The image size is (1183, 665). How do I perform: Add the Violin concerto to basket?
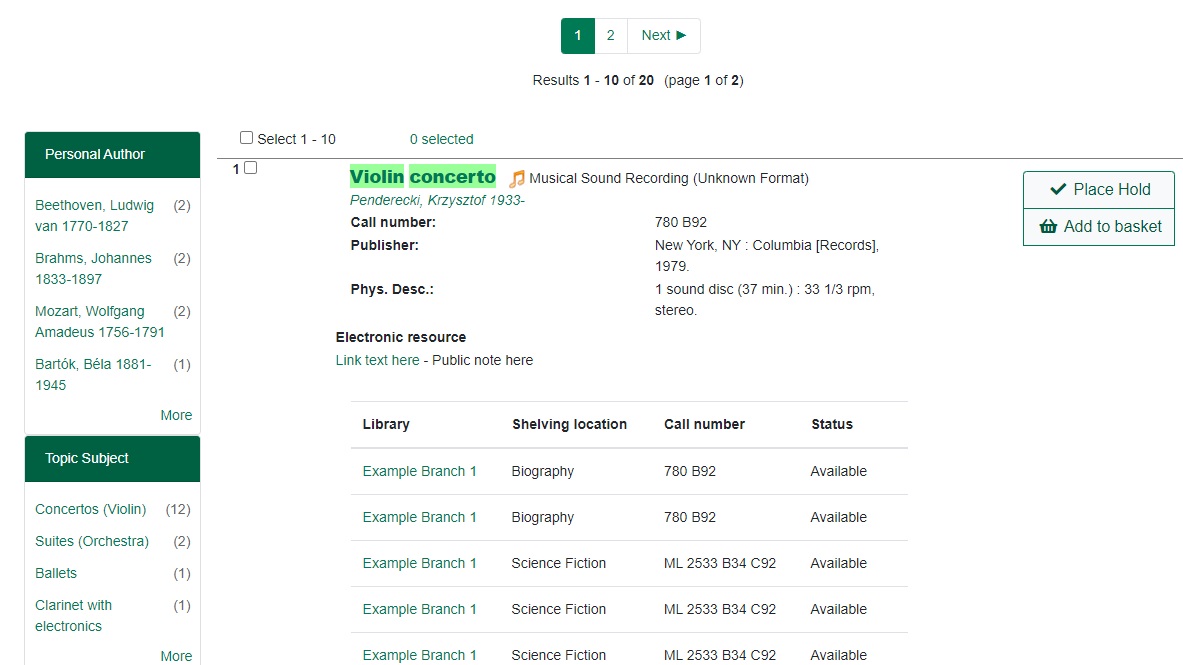pos(1098,227)
